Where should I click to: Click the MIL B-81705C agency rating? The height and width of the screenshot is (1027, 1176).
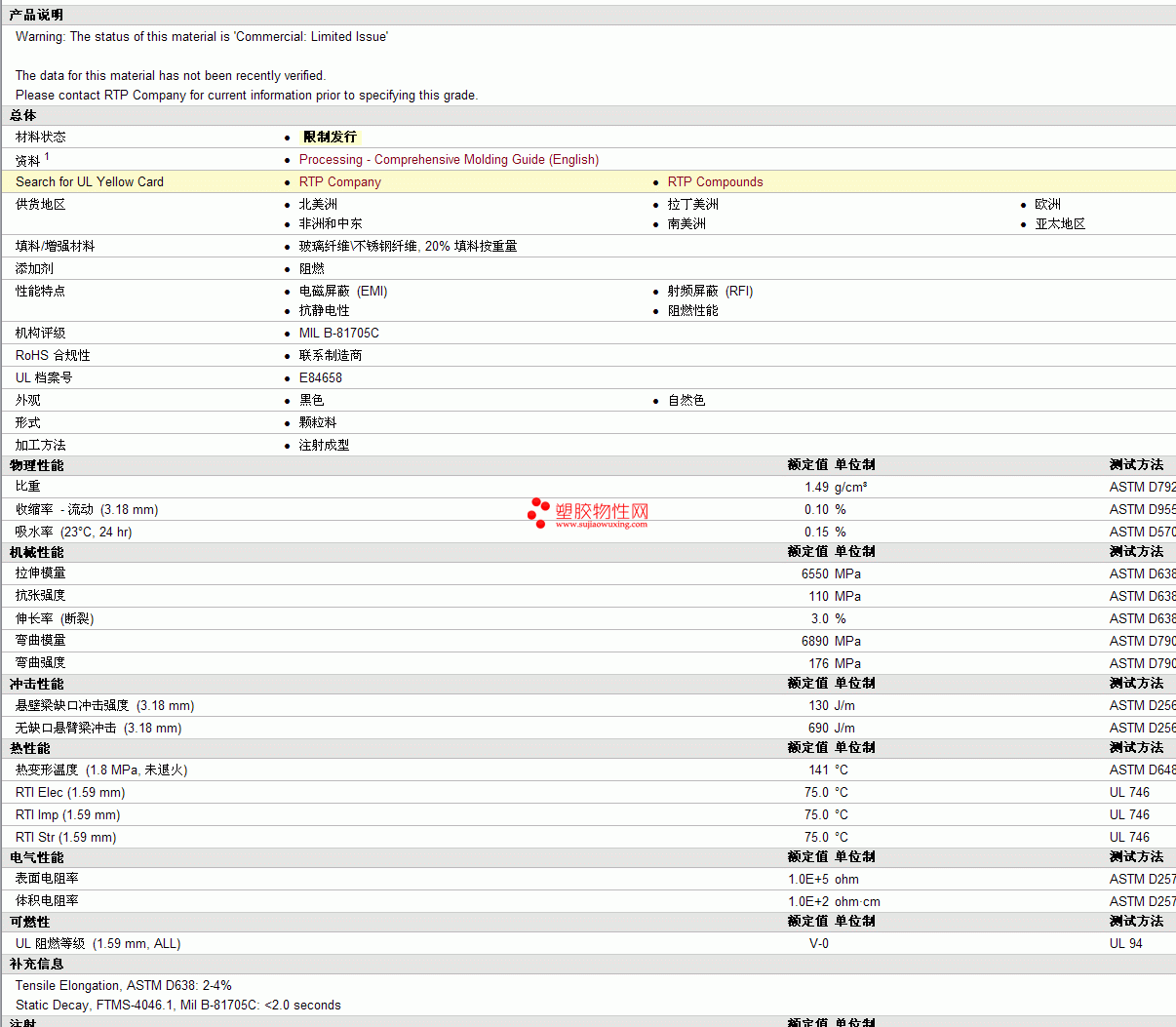click(338, 333)
